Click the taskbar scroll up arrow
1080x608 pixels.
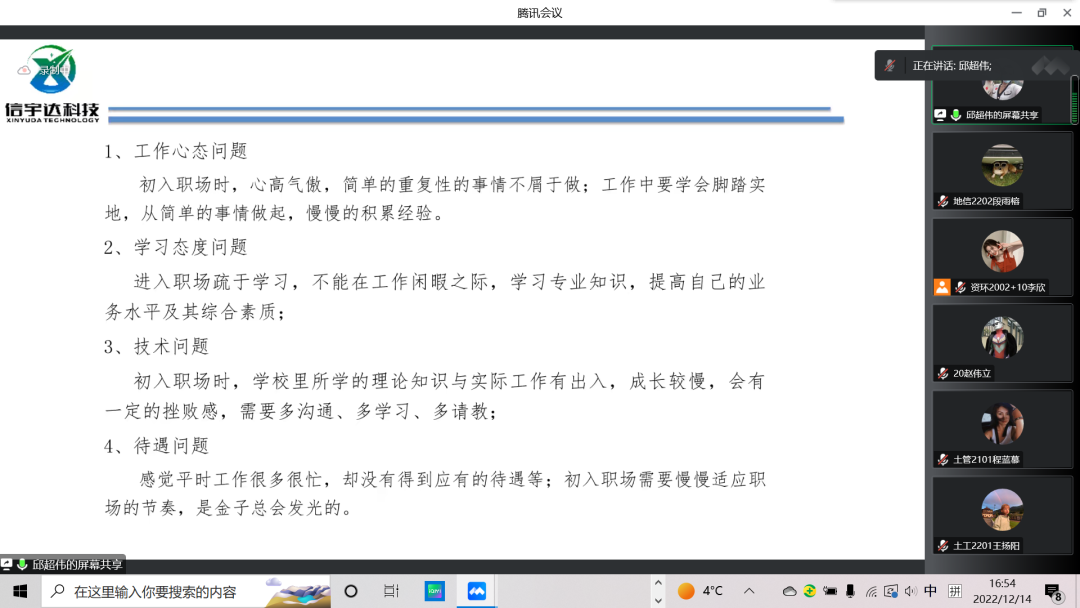point(658,583)
